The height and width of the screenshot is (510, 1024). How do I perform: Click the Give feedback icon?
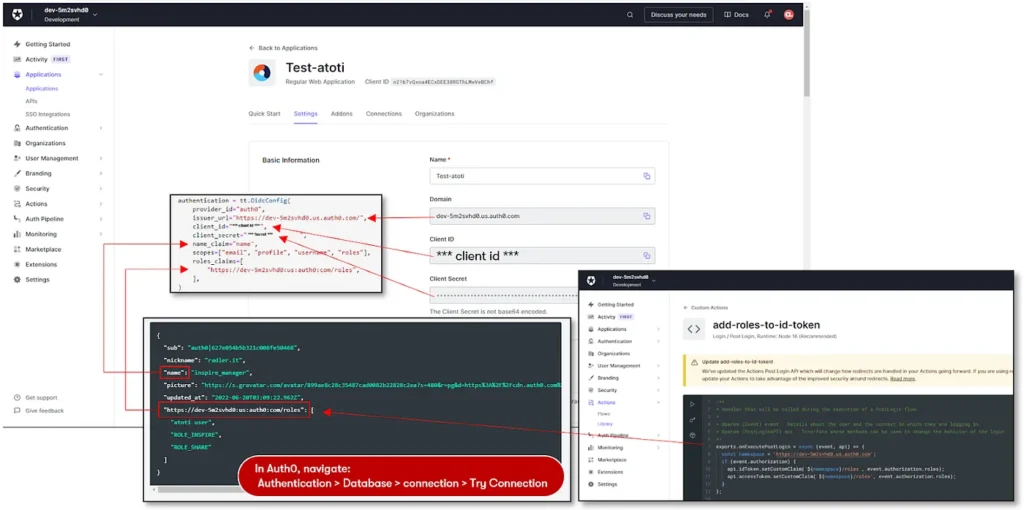[x=18, y=411]
